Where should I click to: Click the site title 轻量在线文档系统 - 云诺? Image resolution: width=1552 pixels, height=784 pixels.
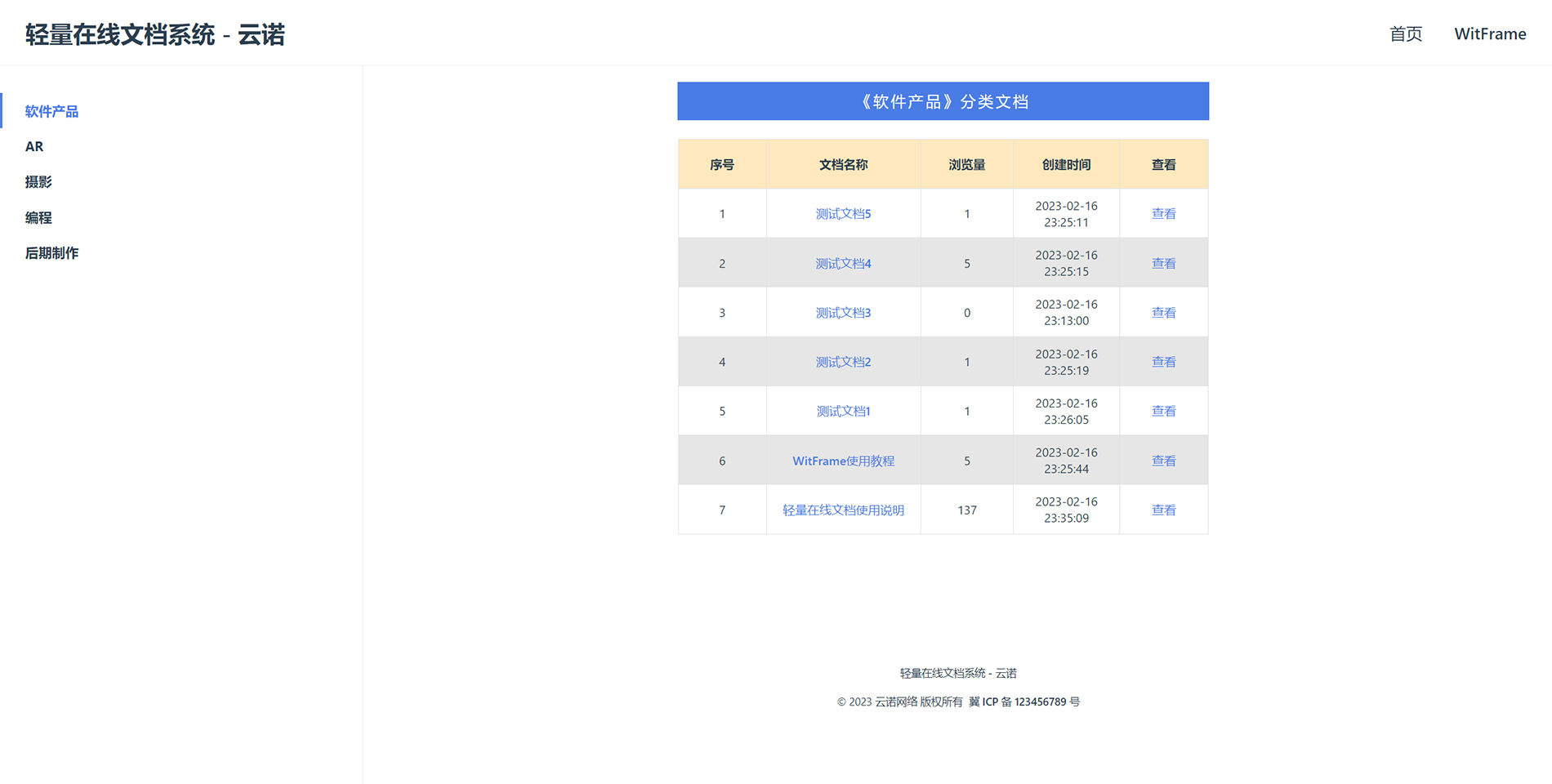(154, 34)
